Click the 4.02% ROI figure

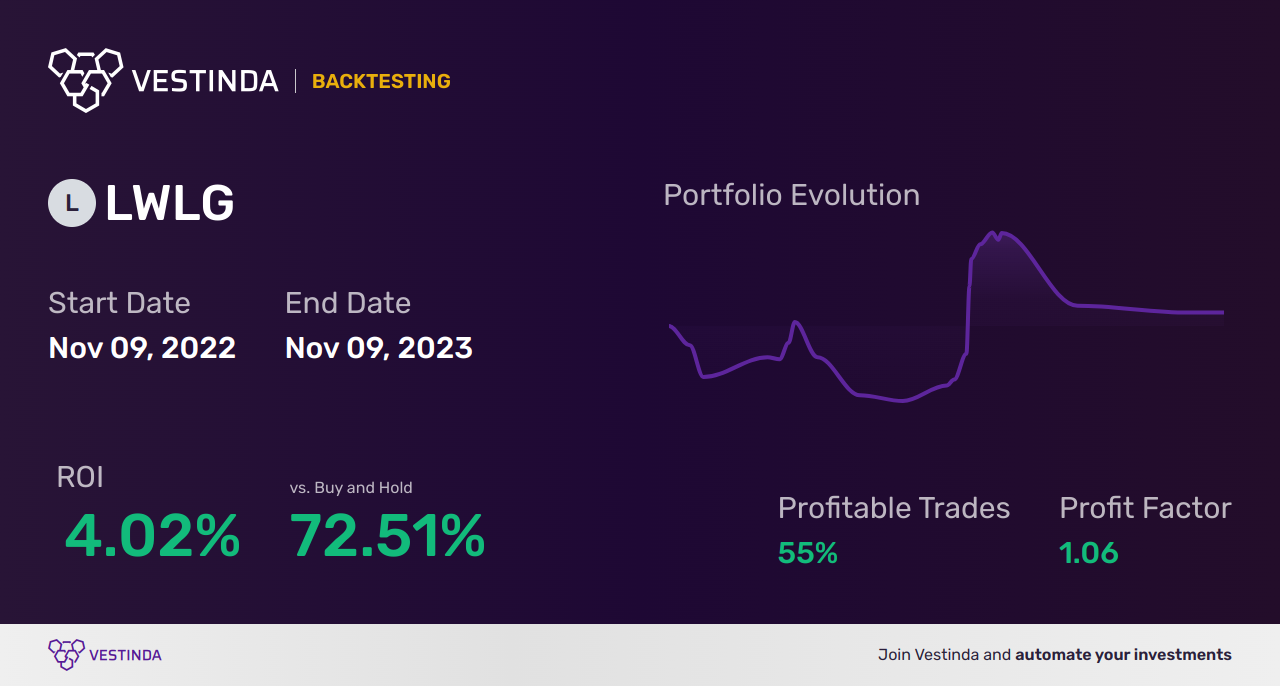pyautogui.click(x=153, y=537)
